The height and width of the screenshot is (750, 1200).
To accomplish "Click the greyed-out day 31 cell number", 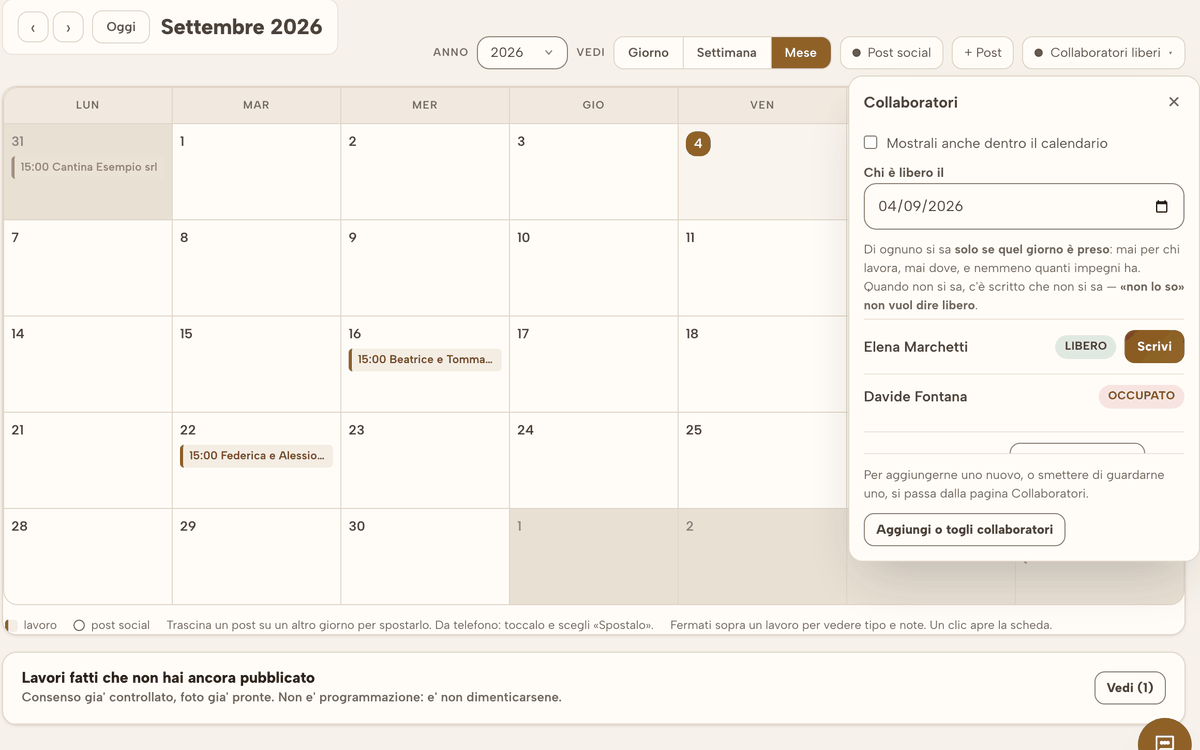I will point(17,142).
